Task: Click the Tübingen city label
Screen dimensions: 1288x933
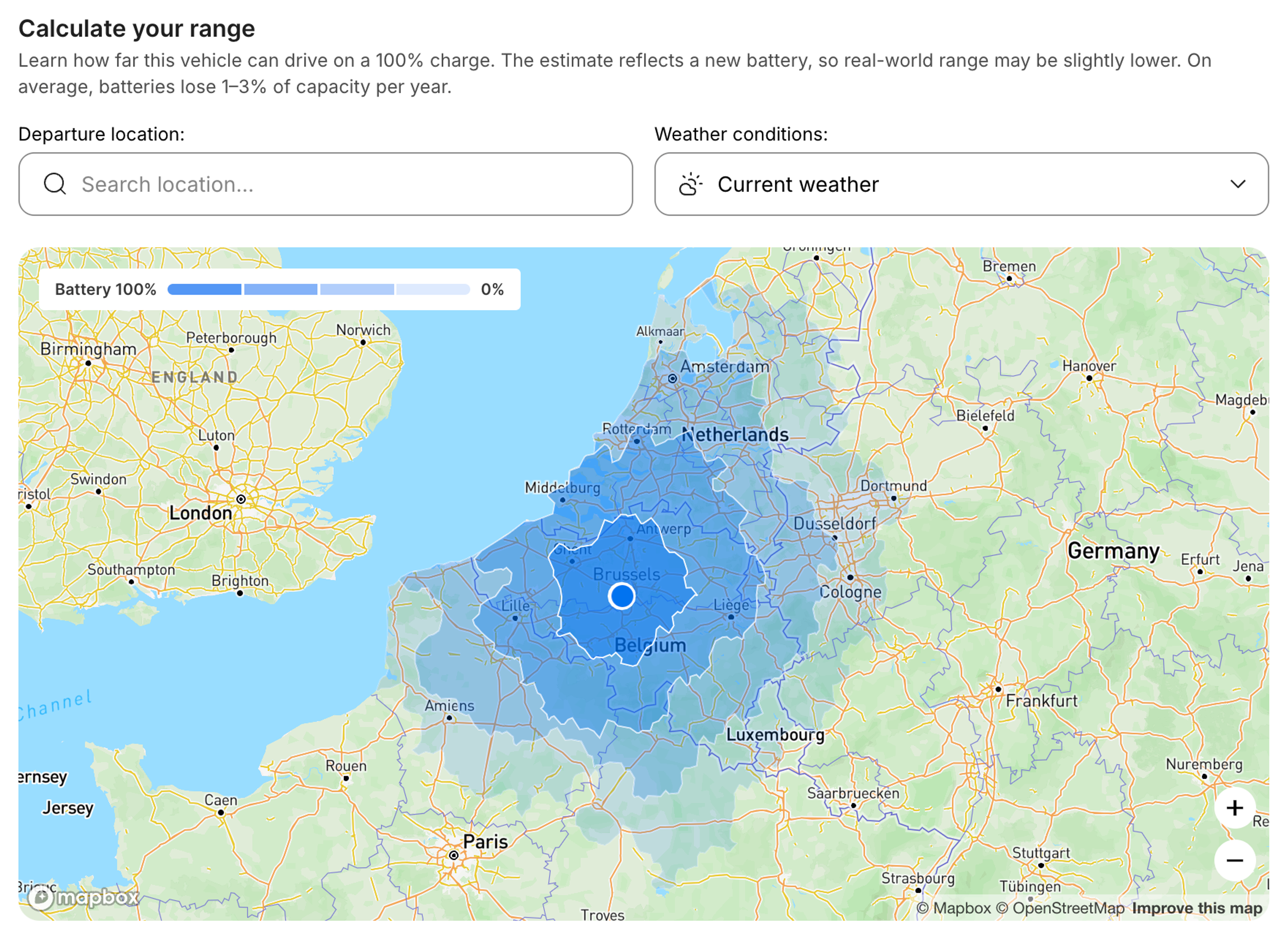Action: pyautogui.click(x=1030, y=886)
